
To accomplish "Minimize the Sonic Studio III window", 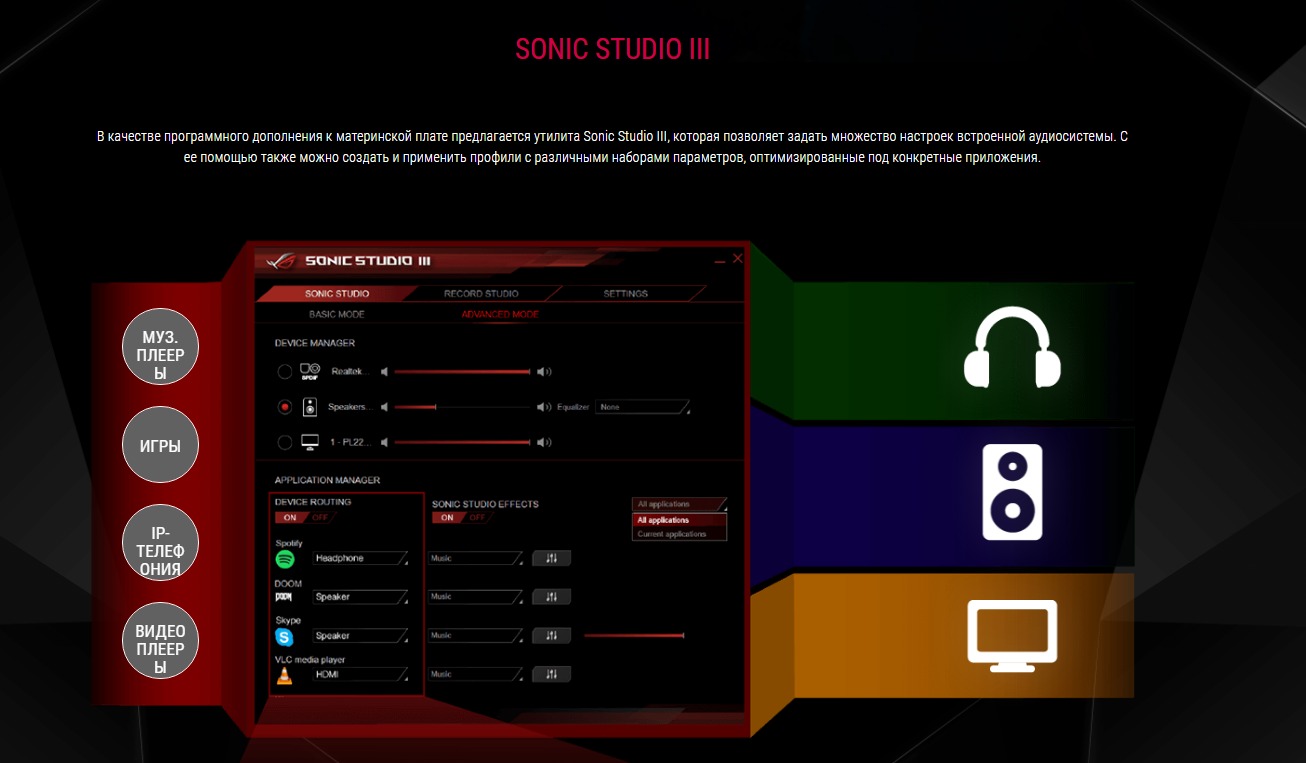I will point(720,260).
